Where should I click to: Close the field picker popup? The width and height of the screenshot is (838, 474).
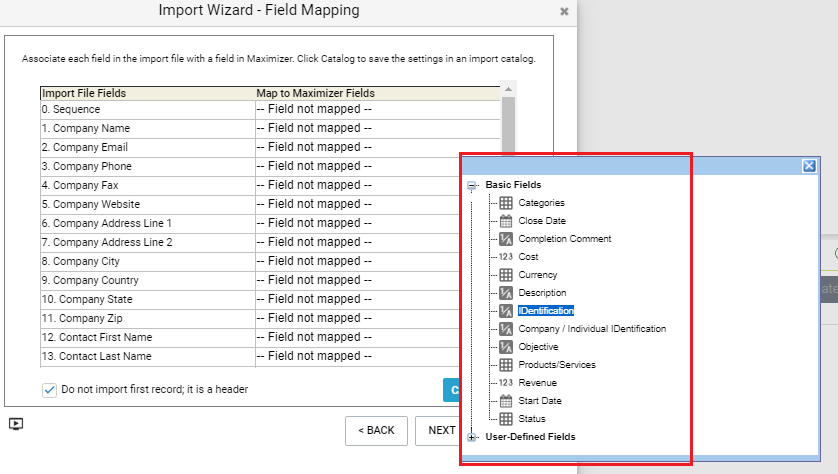(809, 166)
